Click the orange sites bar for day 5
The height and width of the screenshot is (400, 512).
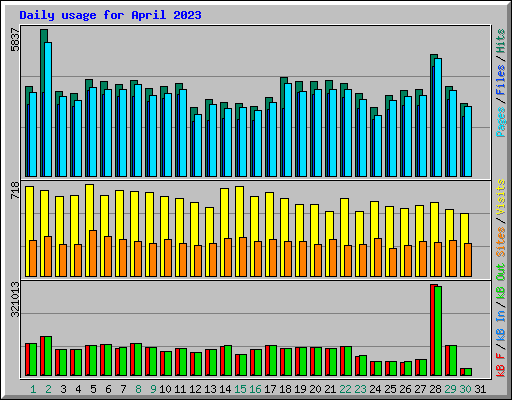93,253
